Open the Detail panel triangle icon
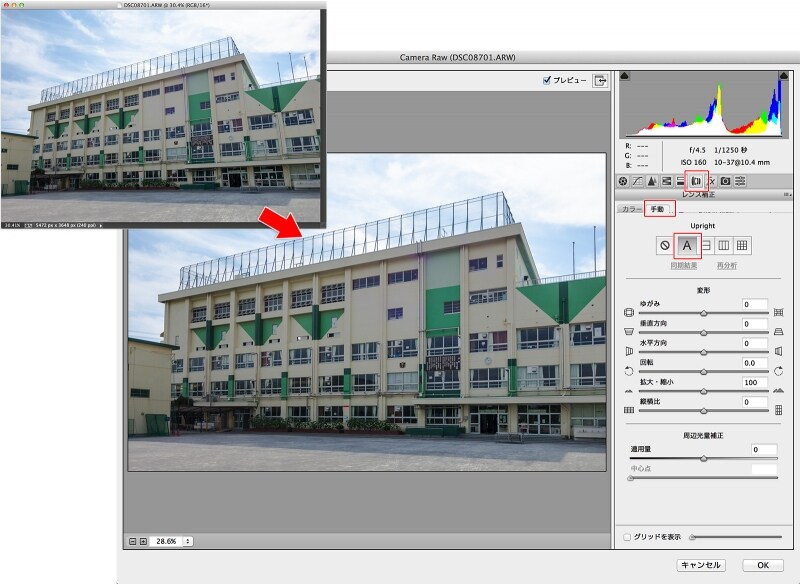 tap(652, 181)
